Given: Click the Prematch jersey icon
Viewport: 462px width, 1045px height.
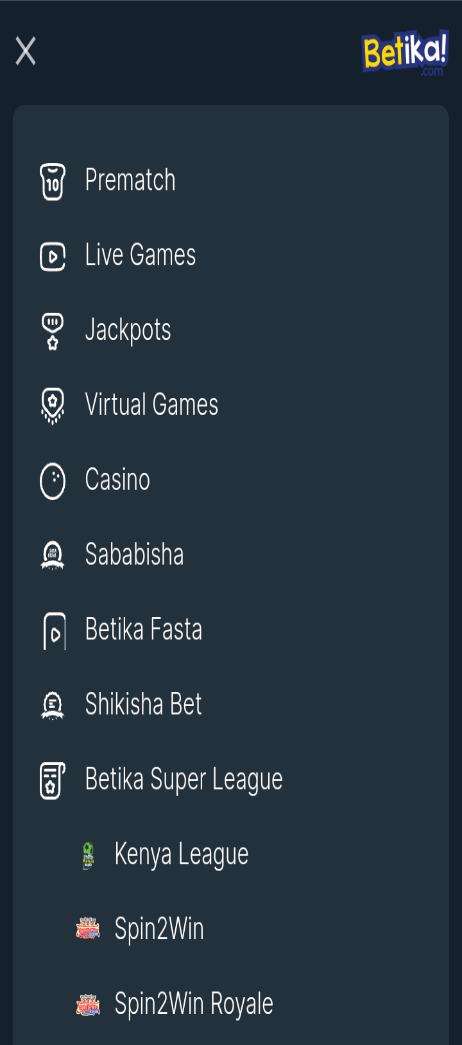Looking at the screenshot, I should (53, 181).
